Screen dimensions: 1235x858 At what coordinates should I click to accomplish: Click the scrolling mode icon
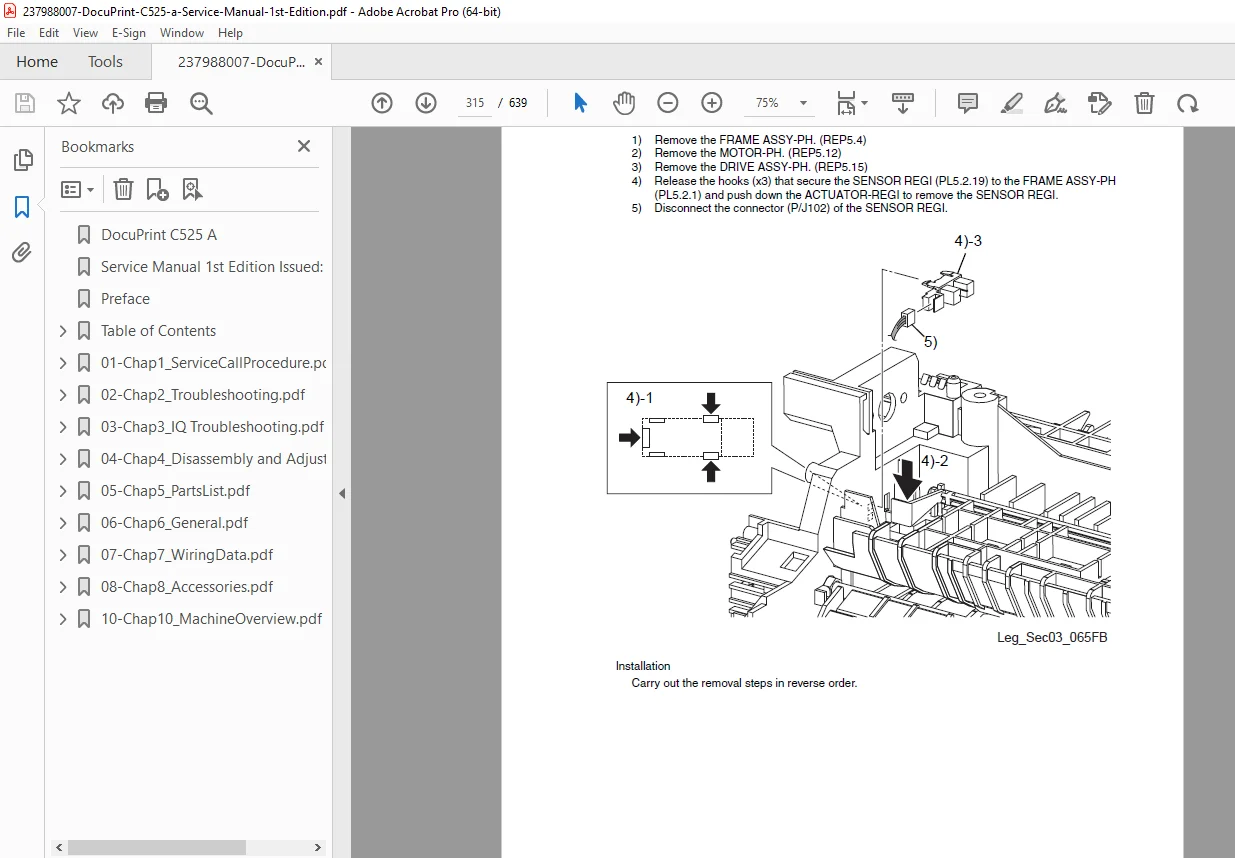pyautogui.click(x=903, y=103)
